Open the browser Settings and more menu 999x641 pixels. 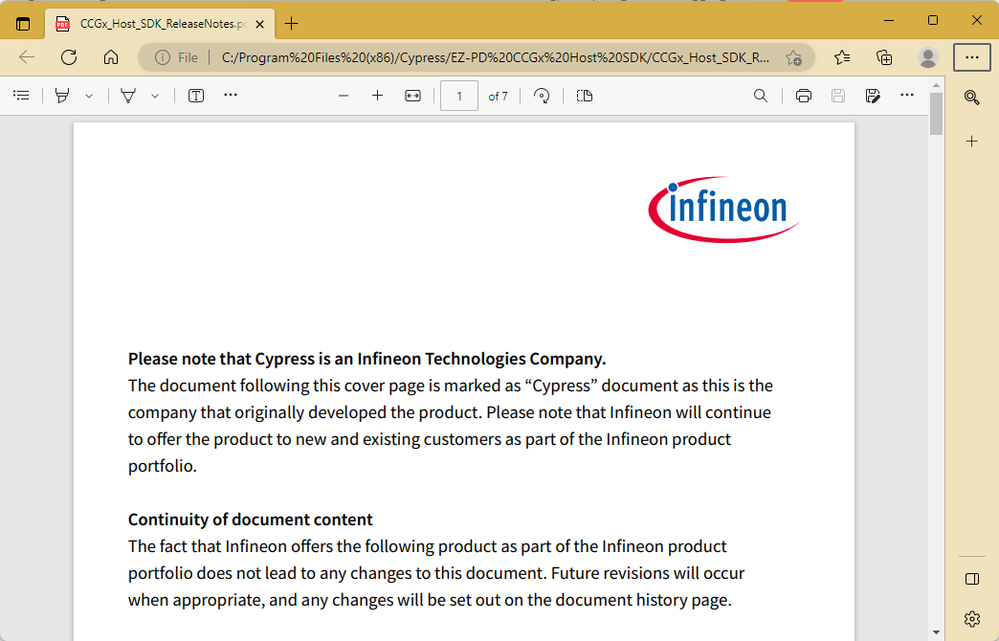(x=971, y=57)
